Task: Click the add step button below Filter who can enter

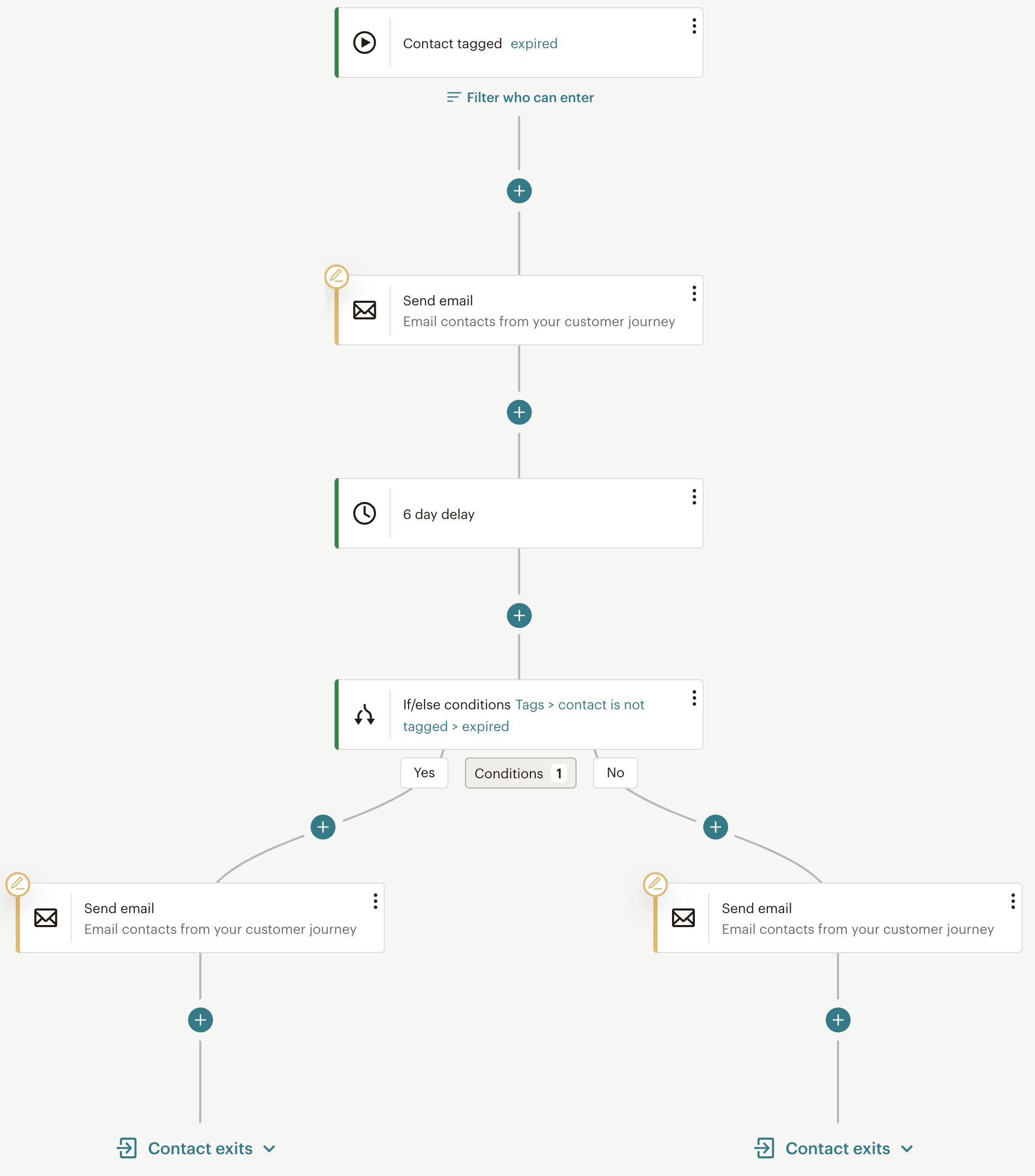Action: [519, 191]
